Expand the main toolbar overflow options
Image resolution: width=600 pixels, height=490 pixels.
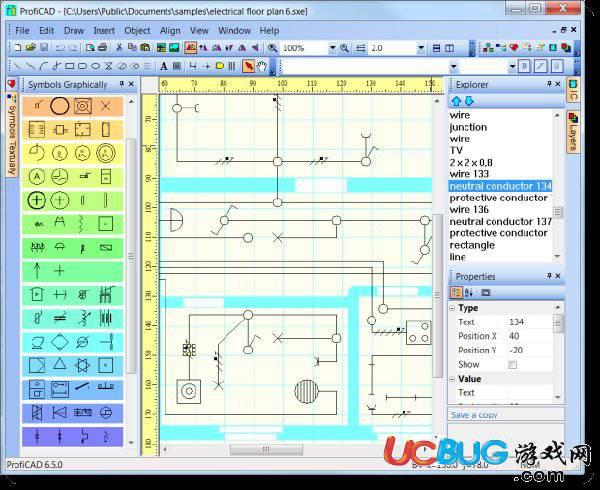point(472,49)
